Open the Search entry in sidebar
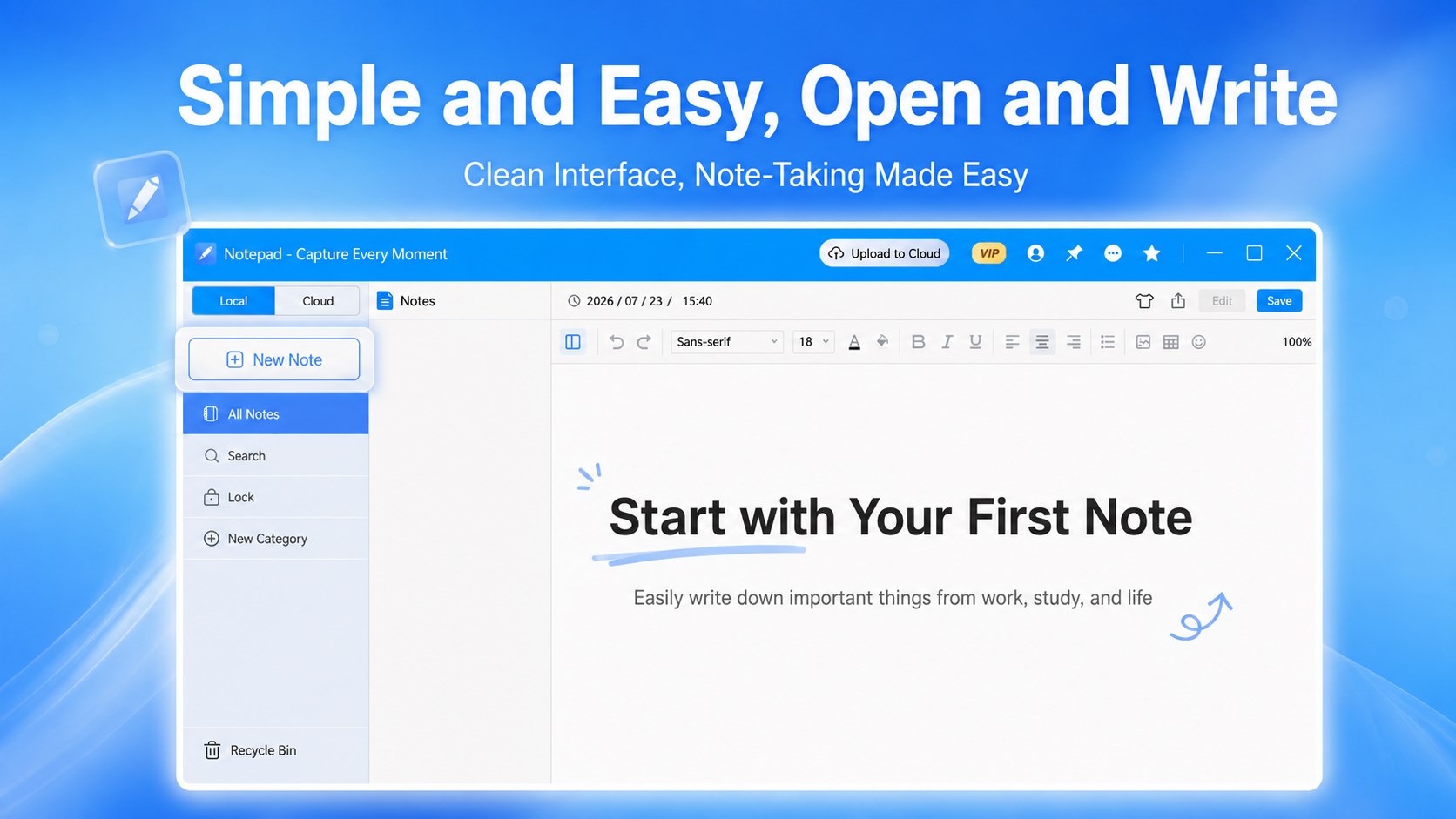Image resolution: width=1456 pixels, height=819 pixels. point(276,455)
